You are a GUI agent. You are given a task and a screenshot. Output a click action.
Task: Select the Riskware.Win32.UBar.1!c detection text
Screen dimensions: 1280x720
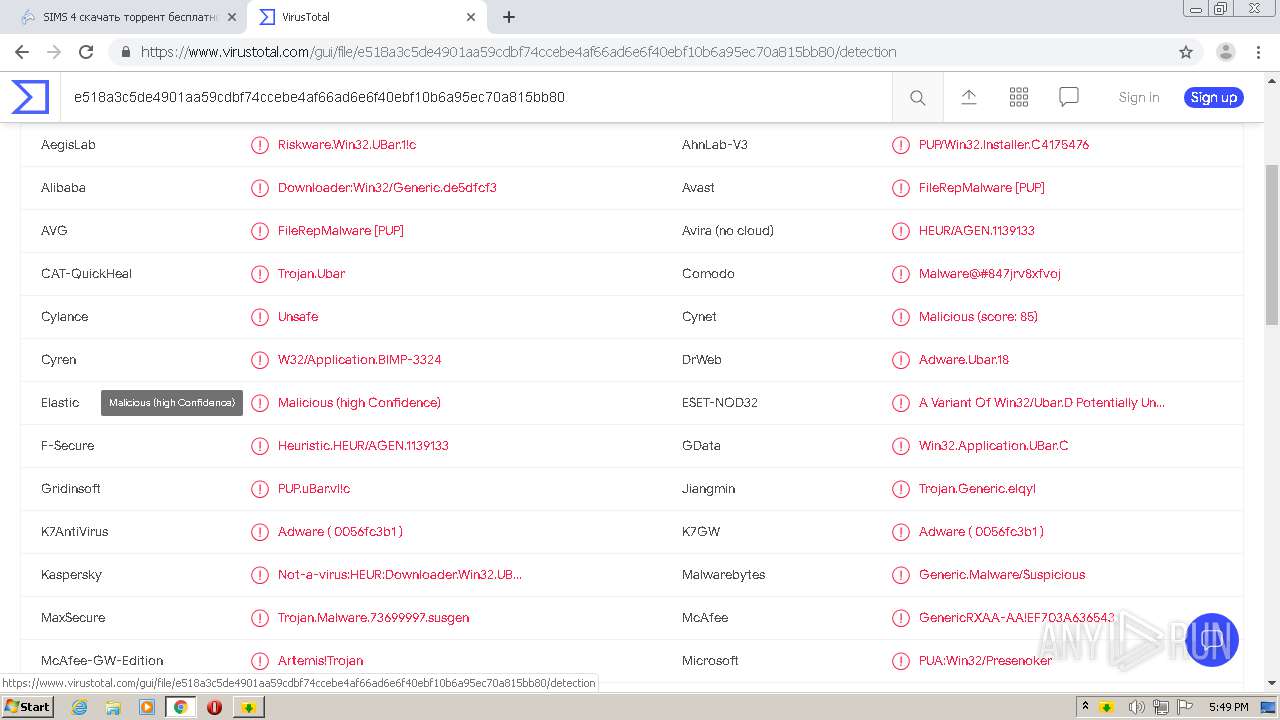[347, 145]
